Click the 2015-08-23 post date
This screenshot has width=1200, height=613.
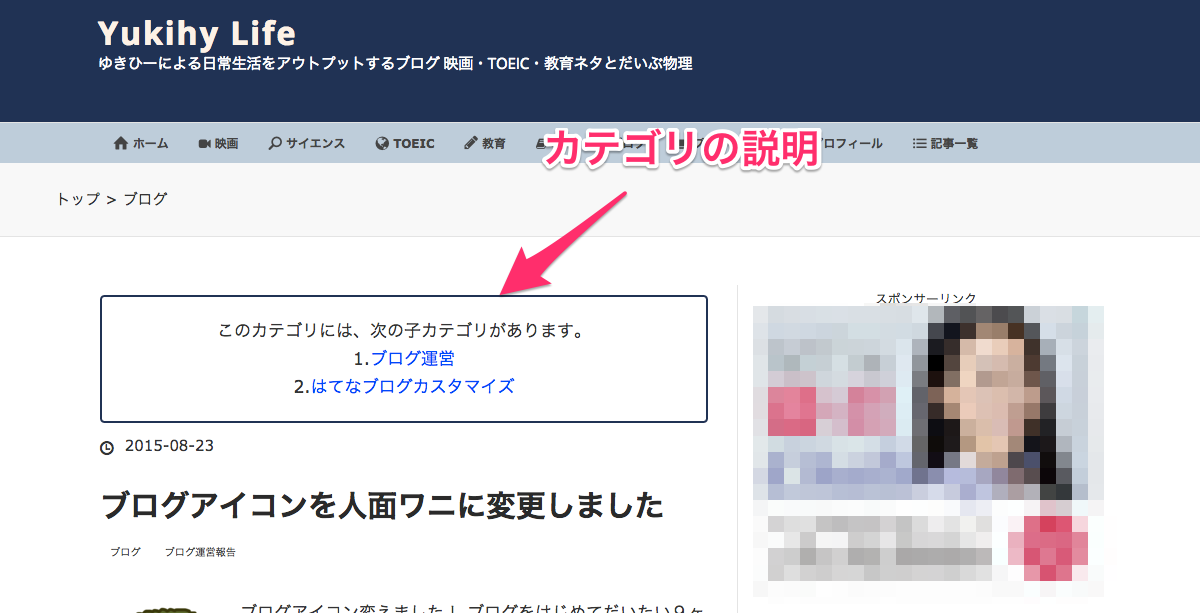(x=169, y=445)
